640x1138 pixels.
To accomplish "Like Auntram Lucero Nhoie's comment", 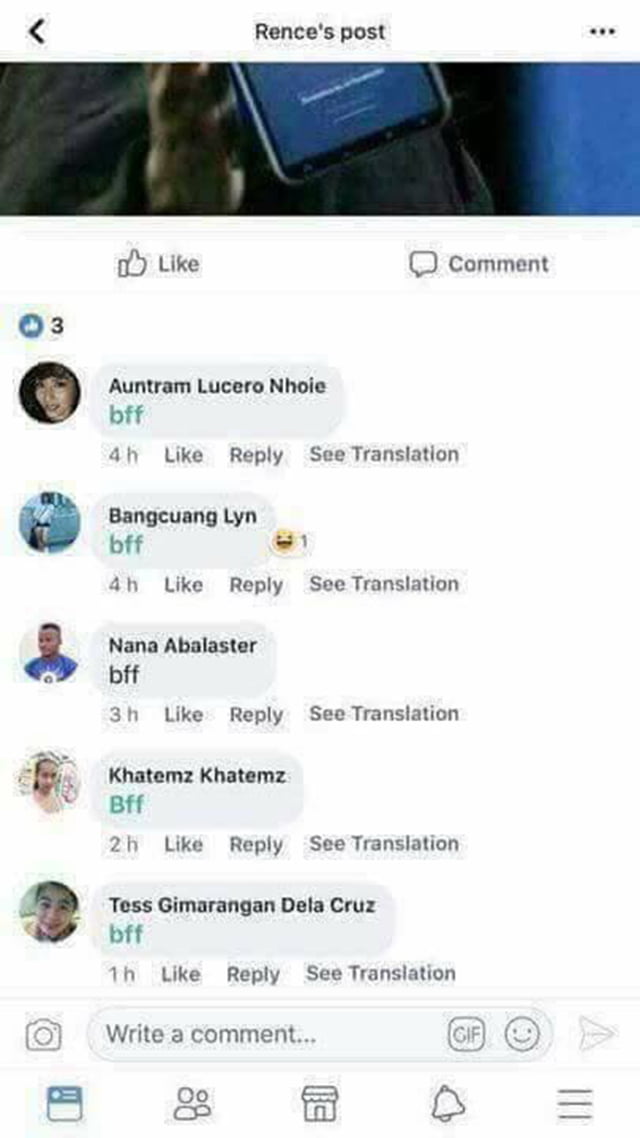I will click(x=184, y=455).
